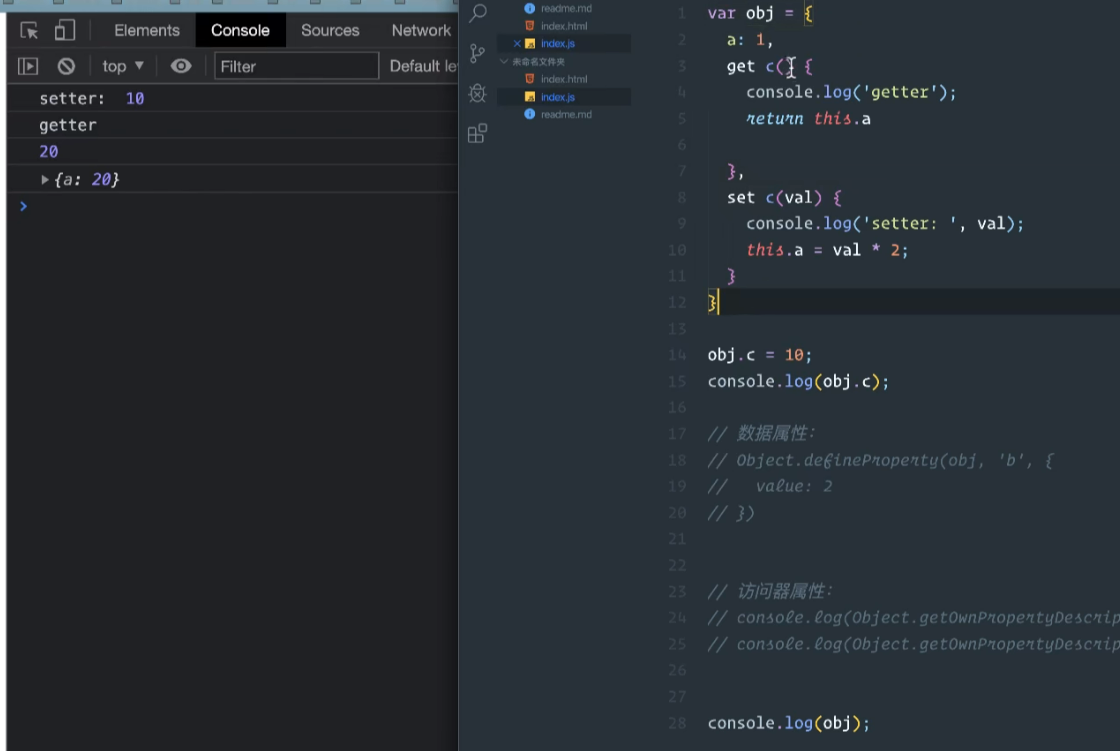Click the 'getter' console log row

[x=233, y=125]
